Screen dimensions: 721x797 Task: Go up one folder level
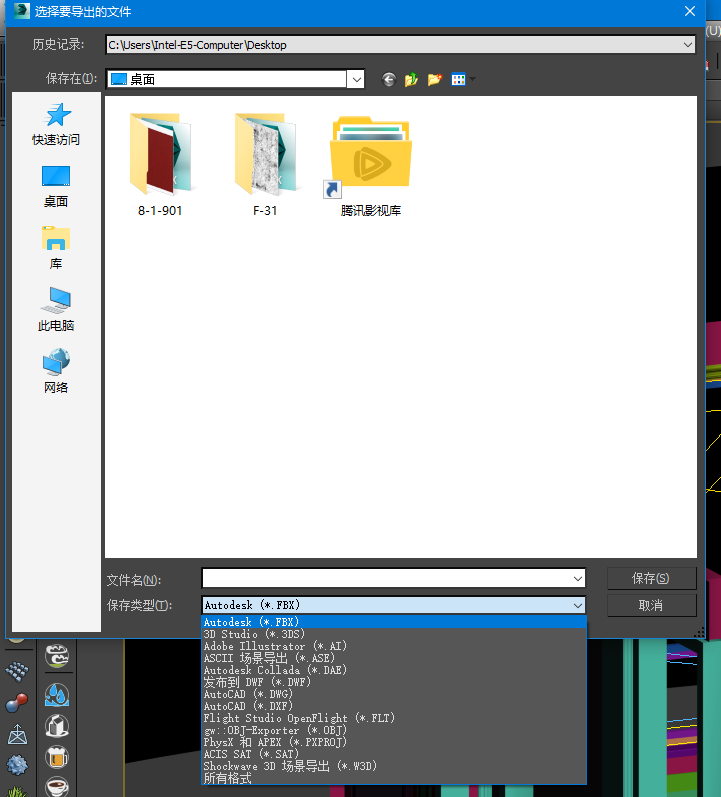(x=411, y=79)
